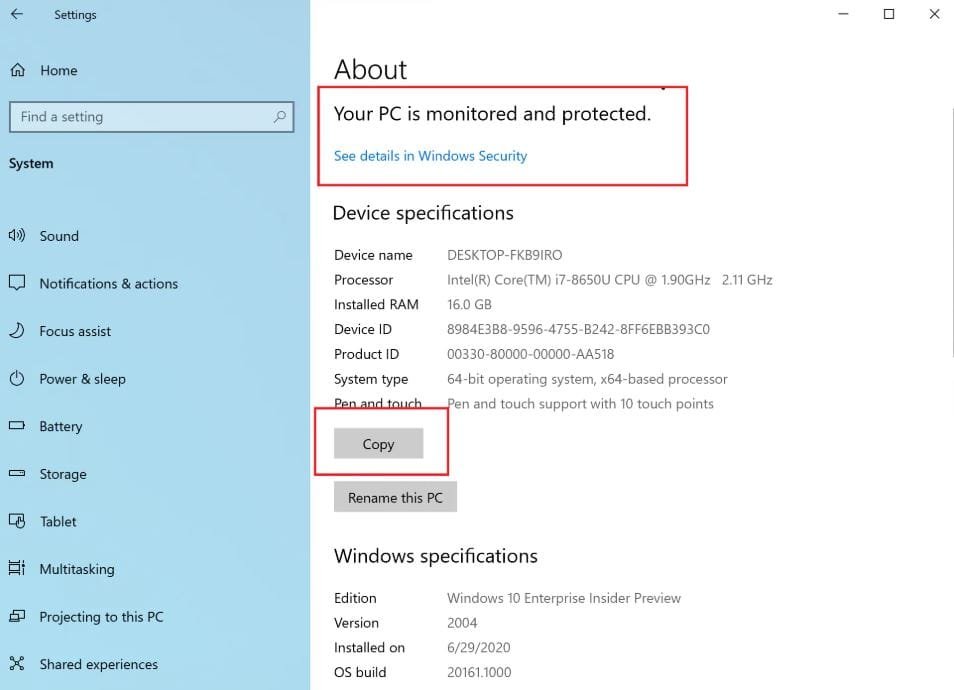Open the Battery icon in sidebar
This screenshot has width=954, height=690.
17,426
